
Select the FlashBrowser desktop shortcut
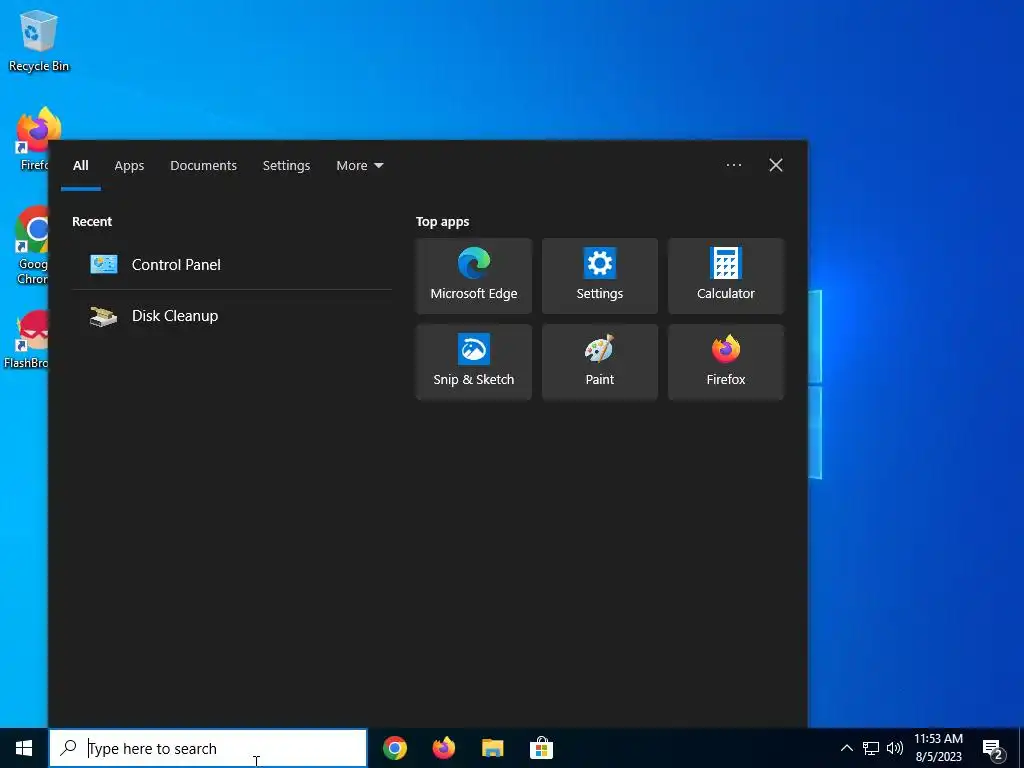tap(25, 340)
